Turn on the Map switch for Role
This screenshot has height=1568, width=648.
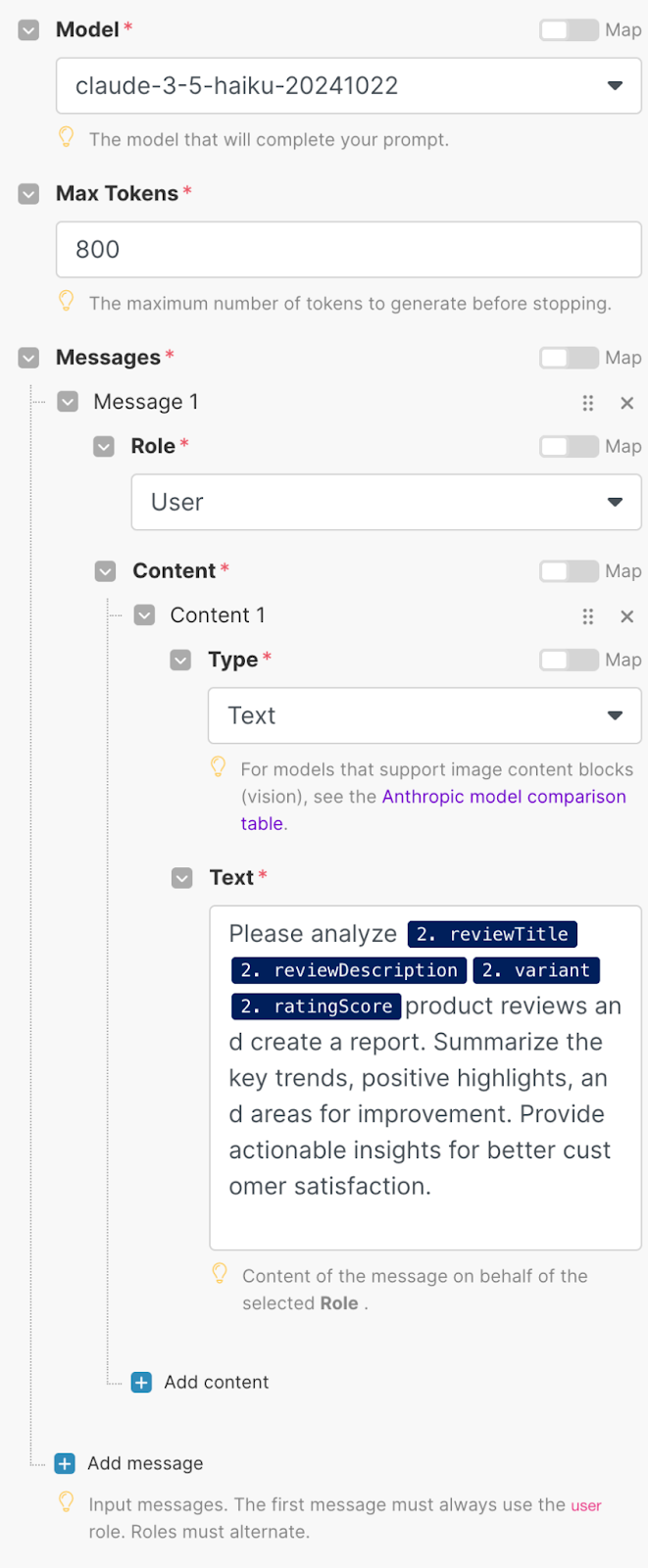point(569,447)
